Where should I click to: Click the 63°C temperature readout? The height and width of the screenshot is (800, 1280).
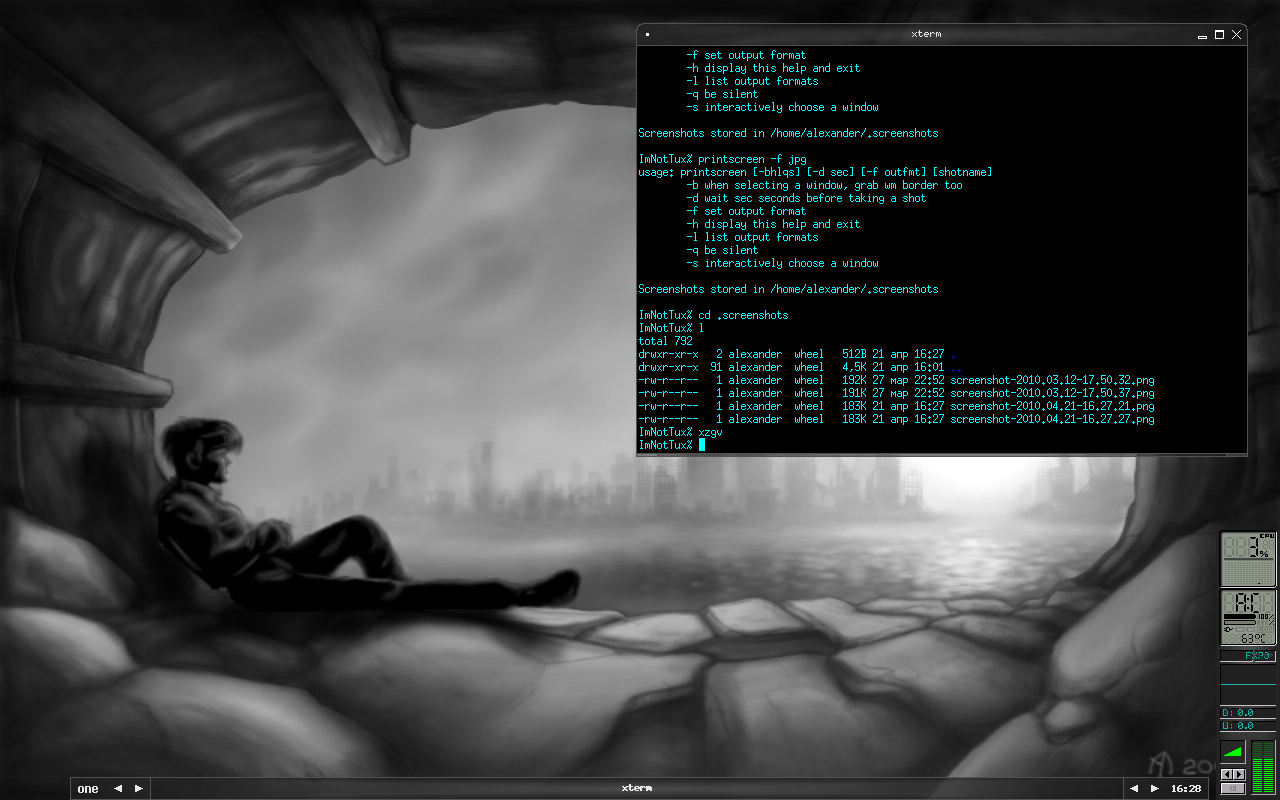pyautogui.click(x=1254, y=638)
